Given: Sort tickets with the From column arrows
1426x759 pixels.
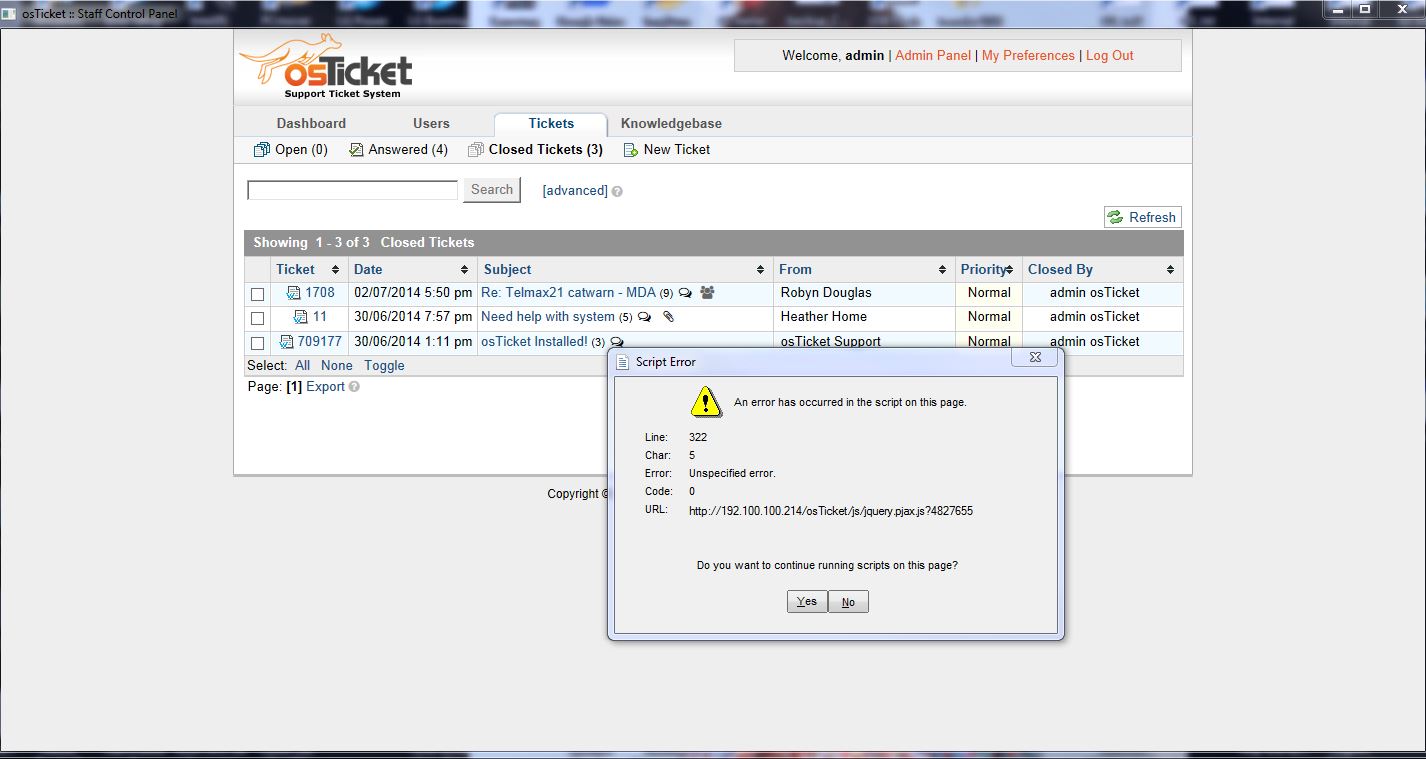Looking at the screenshot, I should point(940,269).
